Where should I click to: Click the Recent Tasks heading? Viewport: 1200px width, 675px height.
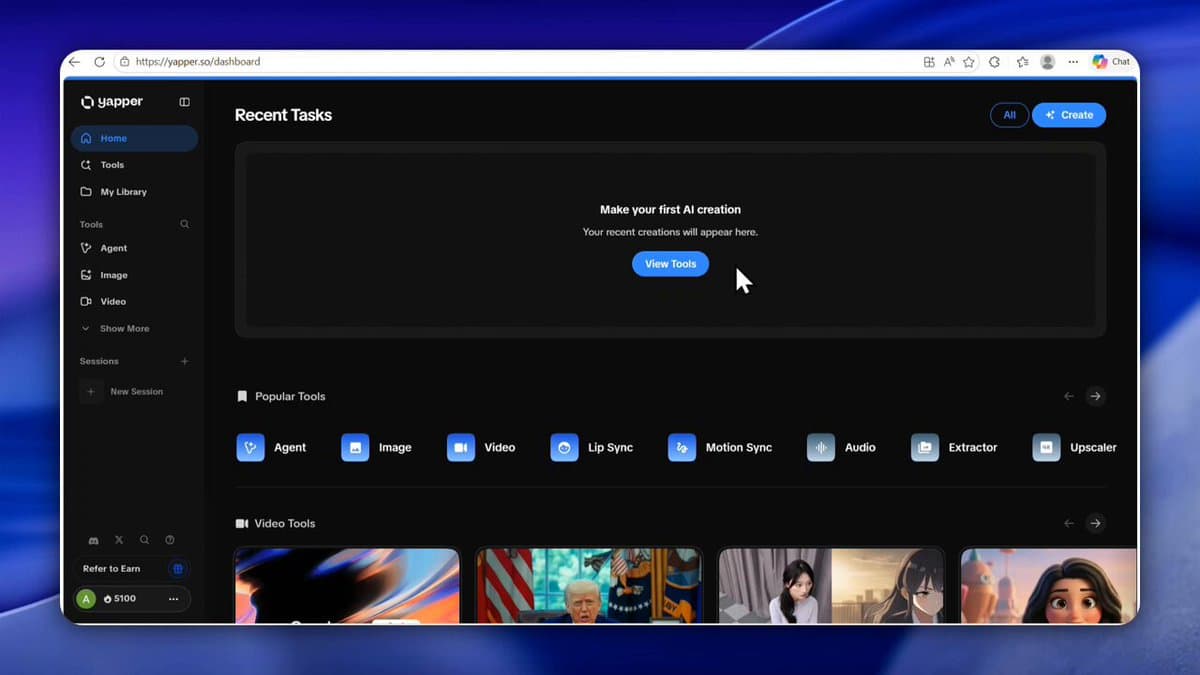[283, 115]
